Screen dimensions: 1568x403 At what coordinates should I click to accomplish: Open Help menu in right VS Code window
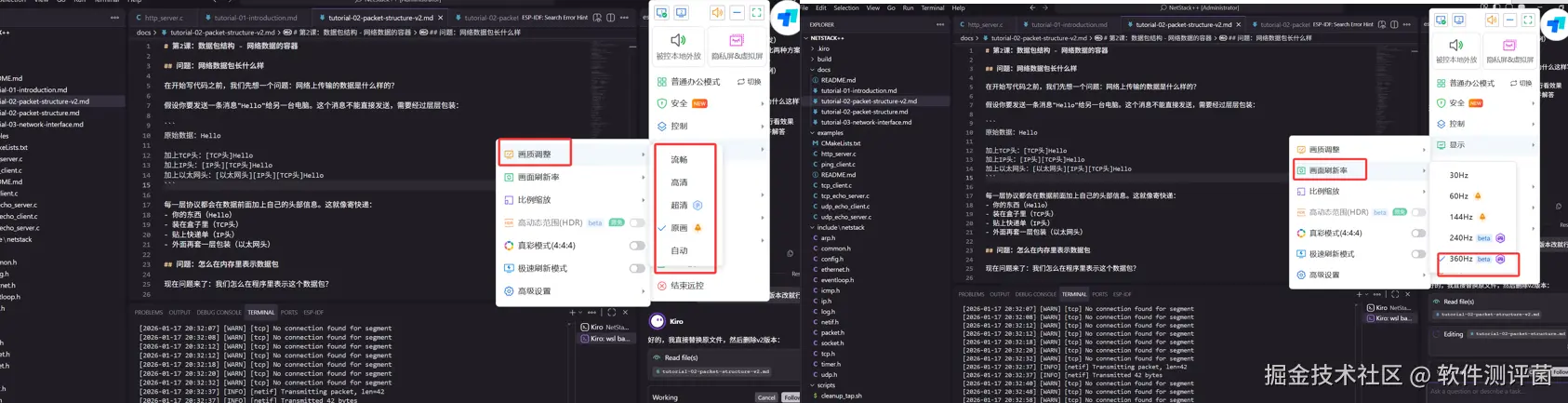pyautogui.click(x=958, y=7)
